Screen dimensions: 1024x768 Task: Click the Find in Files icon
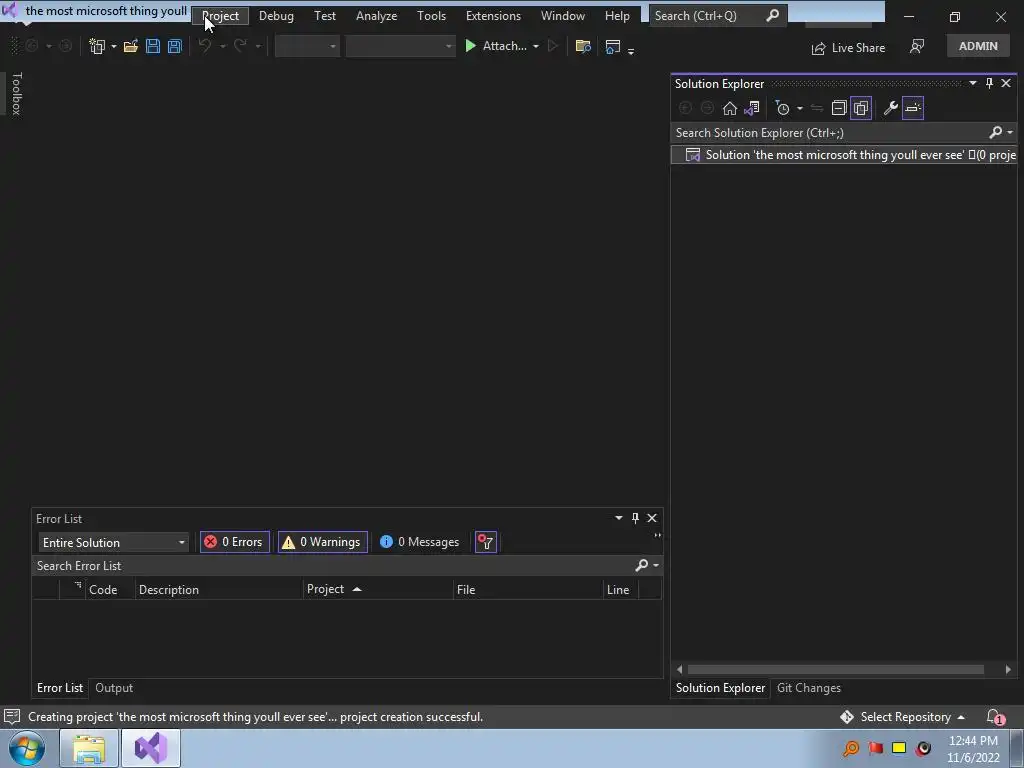(583, 46)
